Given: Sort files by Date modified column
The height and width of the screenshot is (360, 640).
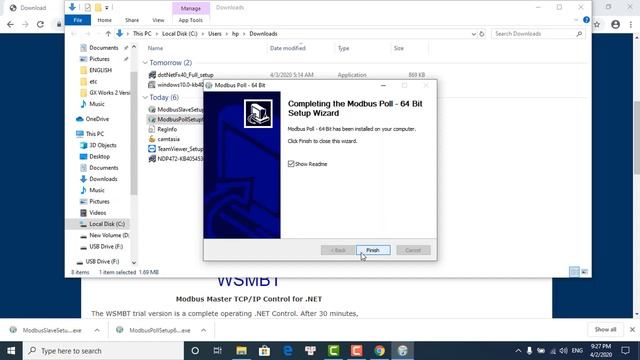Looking at the screenshot, I should tap(287, 48).
